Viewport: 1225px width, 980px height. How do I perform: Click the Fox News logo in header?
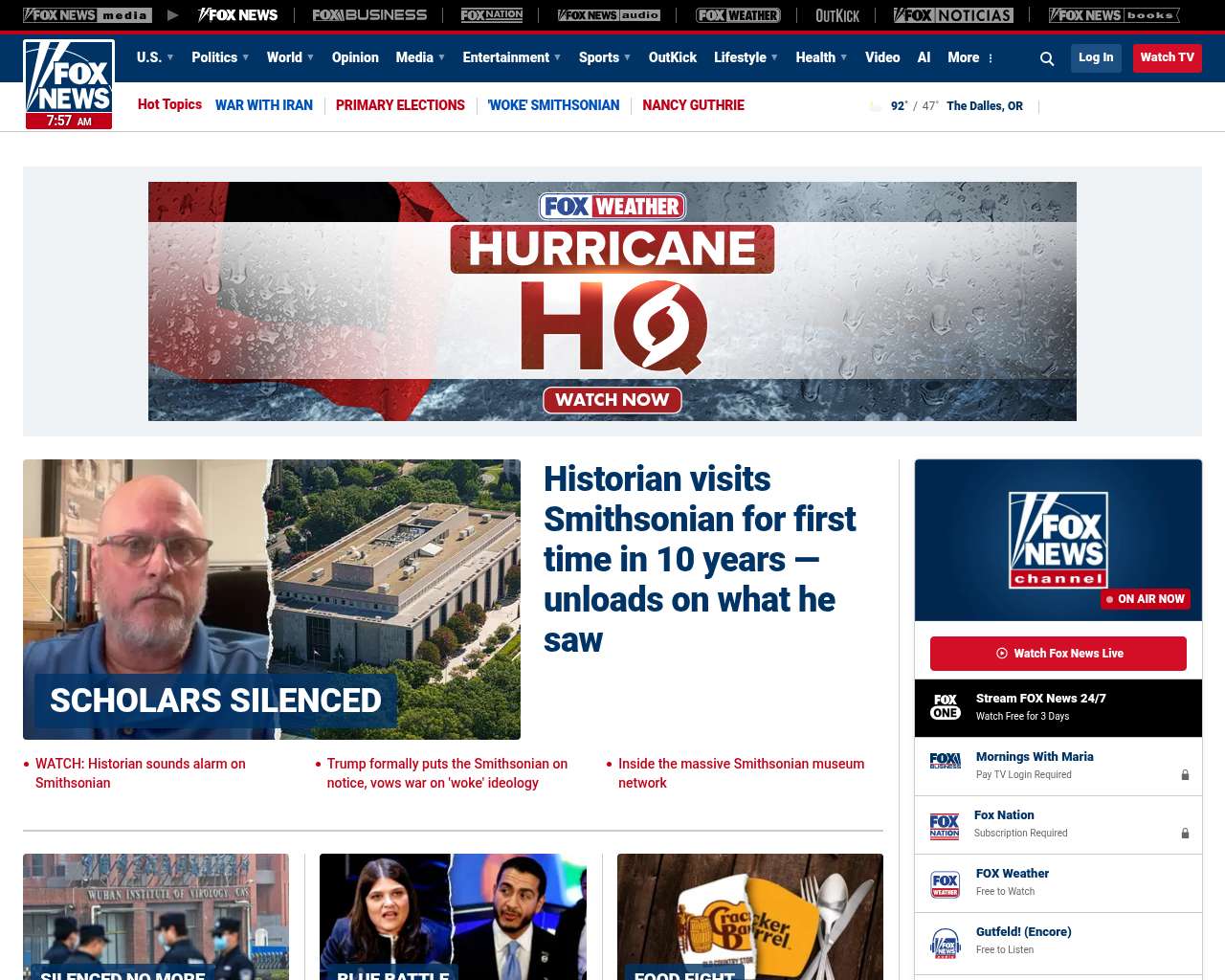(69, 84)
